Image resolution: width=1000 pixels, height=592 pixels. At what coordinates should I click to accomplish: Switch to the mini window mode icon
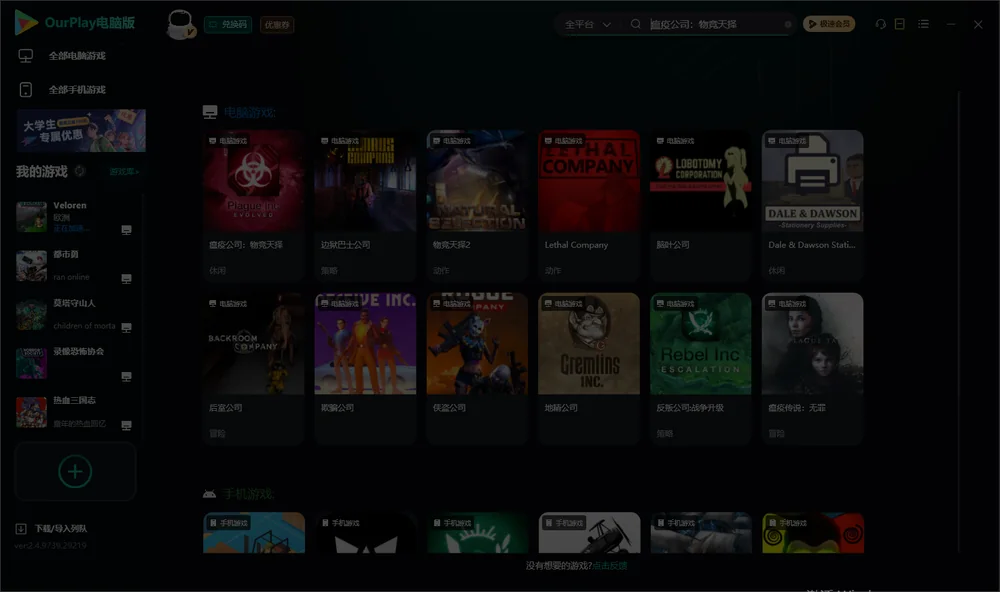pos(900,24)
